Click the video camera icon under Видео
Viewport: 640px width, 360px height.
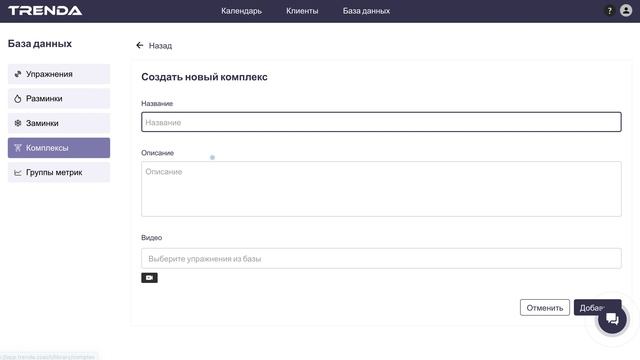pyautogui.click(x=149, y=278)
